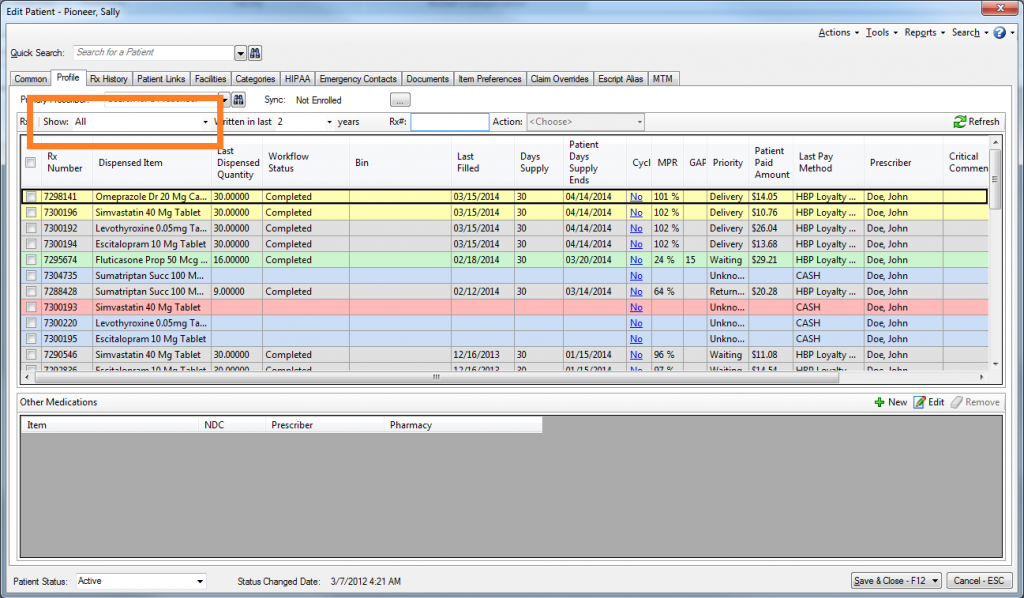Add a new other medication with New
The image size is (1024, 598).
(879, 402)
